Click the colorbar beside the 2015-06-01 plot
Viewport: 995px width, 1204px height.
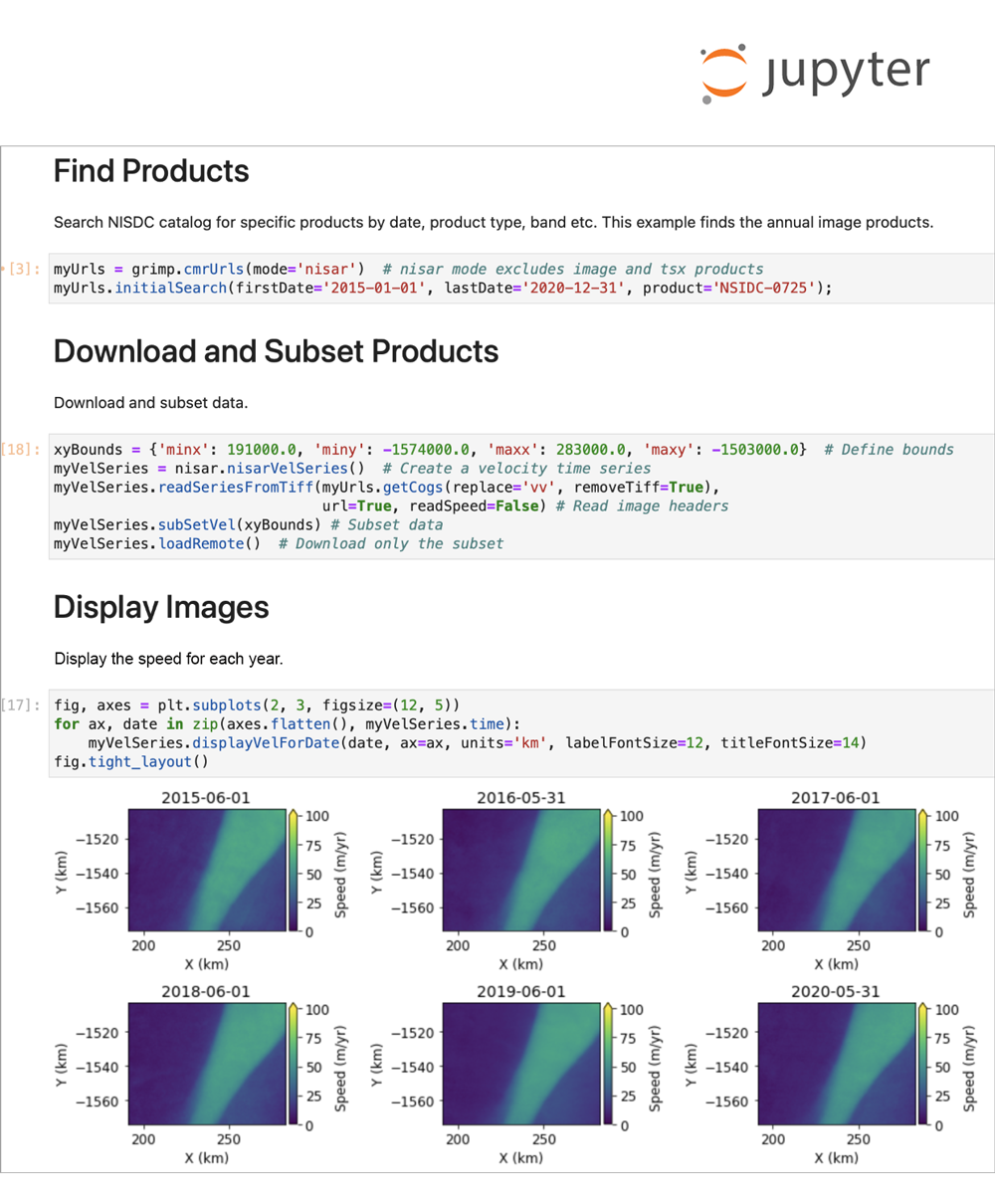(x=295, y=873)
